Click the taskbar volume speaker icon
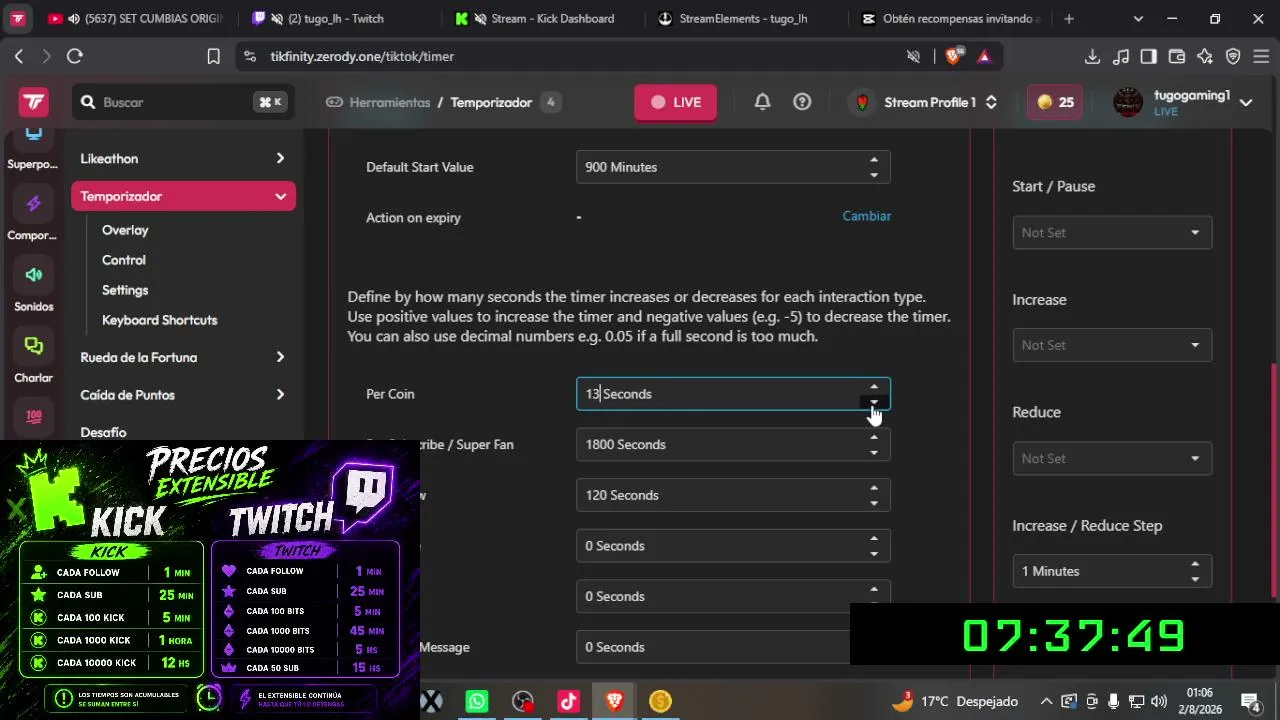Screen dimensions: 1280x720 [x=1159, y=701]
